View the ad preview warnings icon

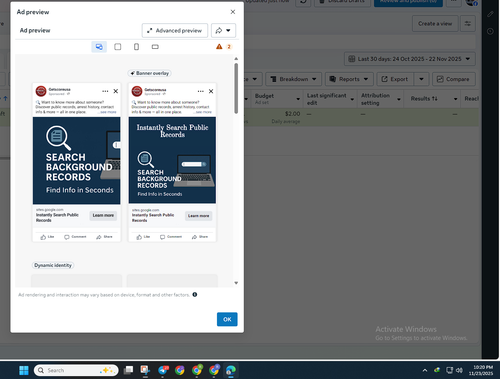pyautogui.click(x=219, y=47)
